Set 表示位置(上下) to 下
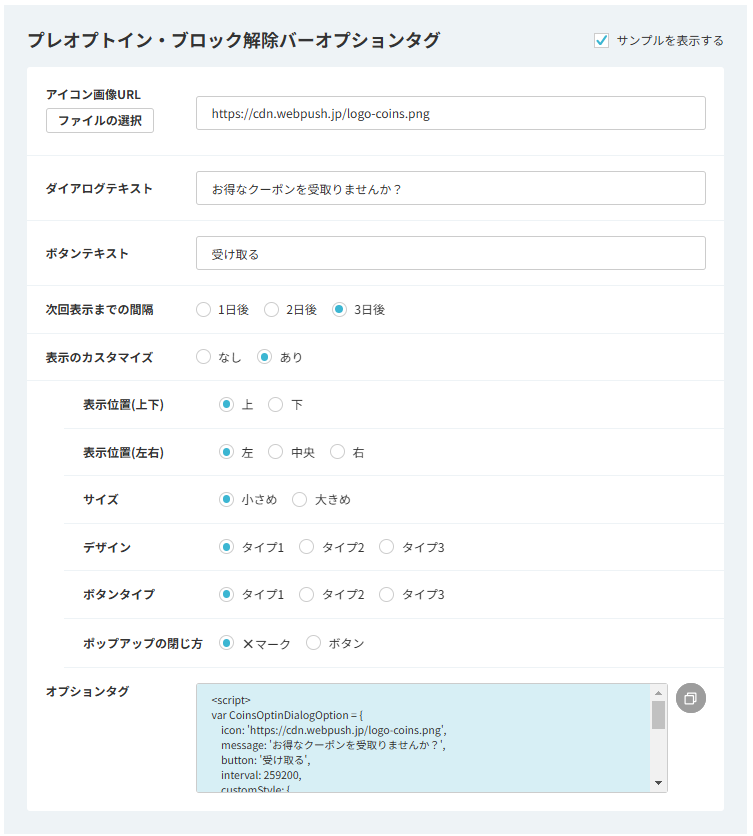The image size is (753, 836). click(275, 405)
